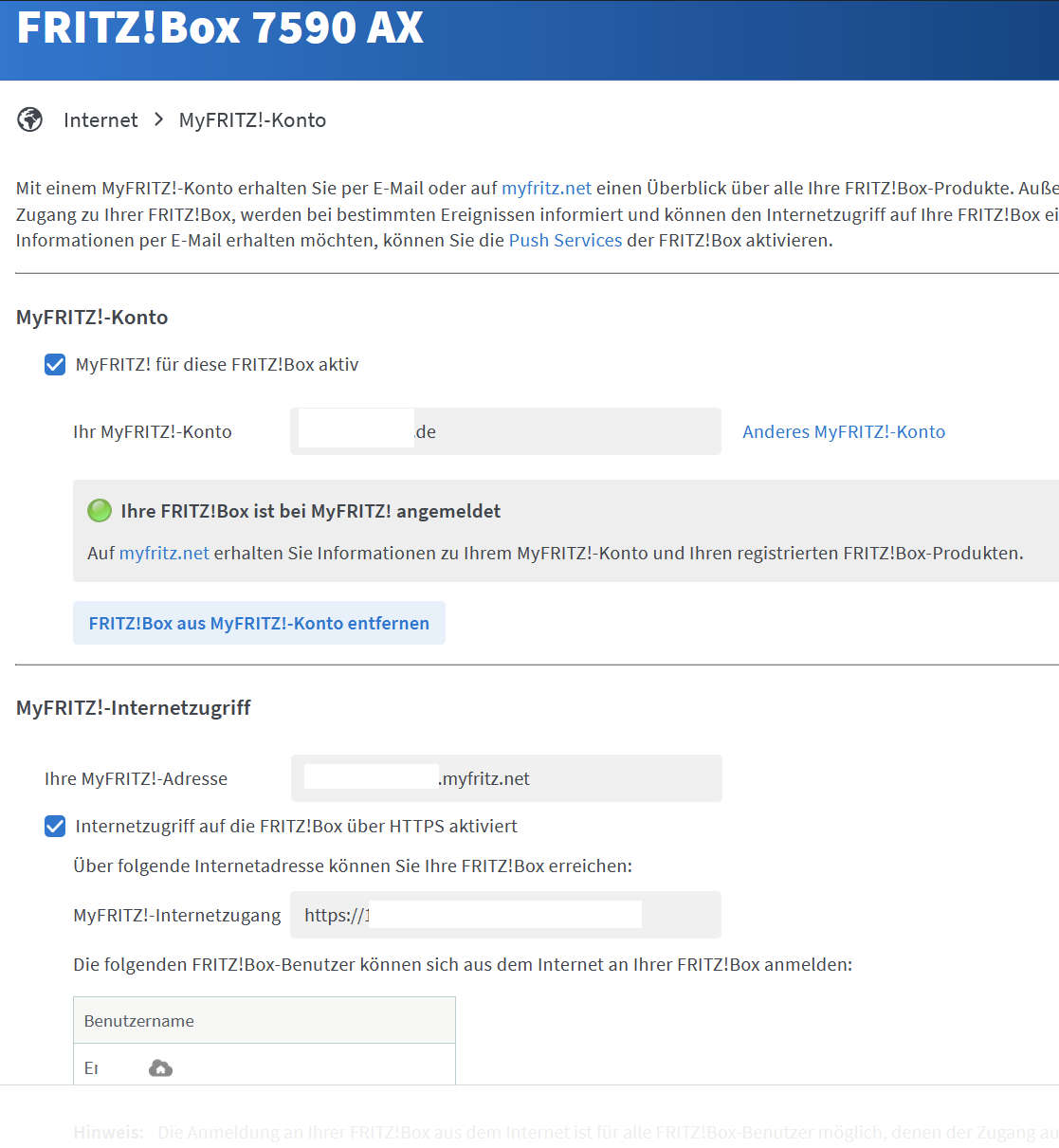The height and width of the screenshot is (1148, 1059).
Task: Select the MyFRITZ!-Internetzugang https address field
Action: pos(505,915)
